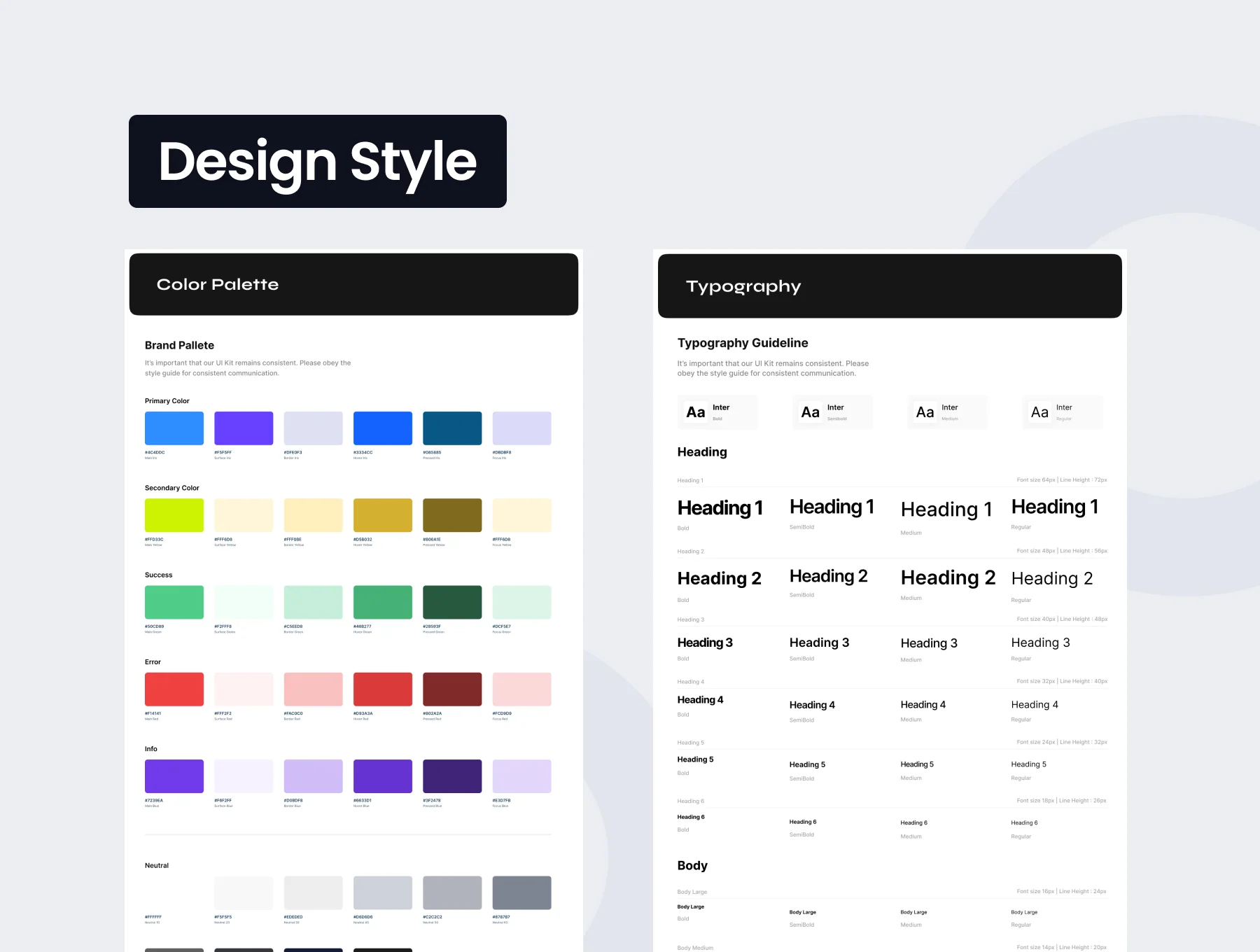Viewport: 1260px width, 952px height.
Task: Pick the Hover Green #48B277 swatch
Action: (383, 602)
